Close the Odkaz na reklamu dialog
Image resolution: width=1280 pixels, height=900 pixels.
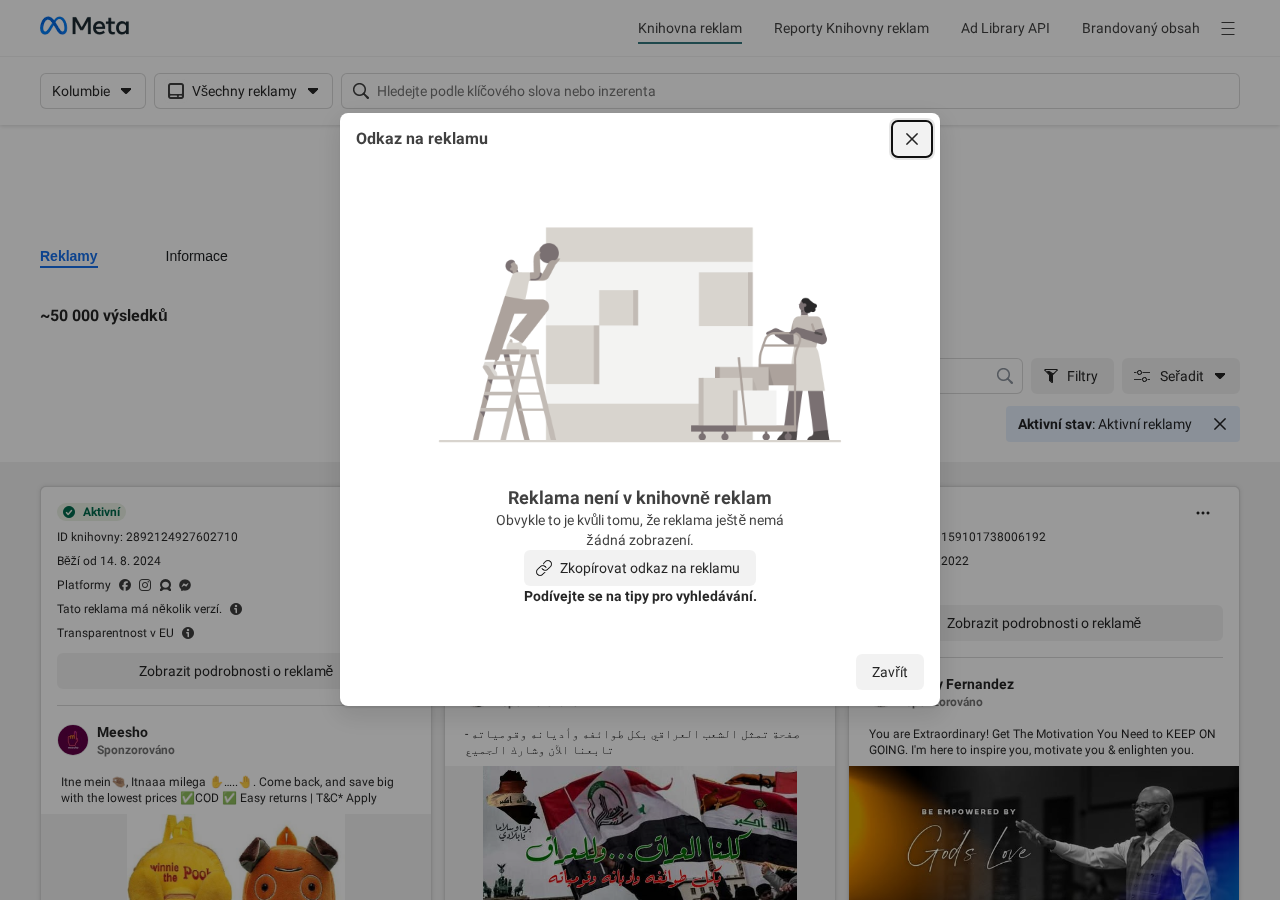(911, 139)
